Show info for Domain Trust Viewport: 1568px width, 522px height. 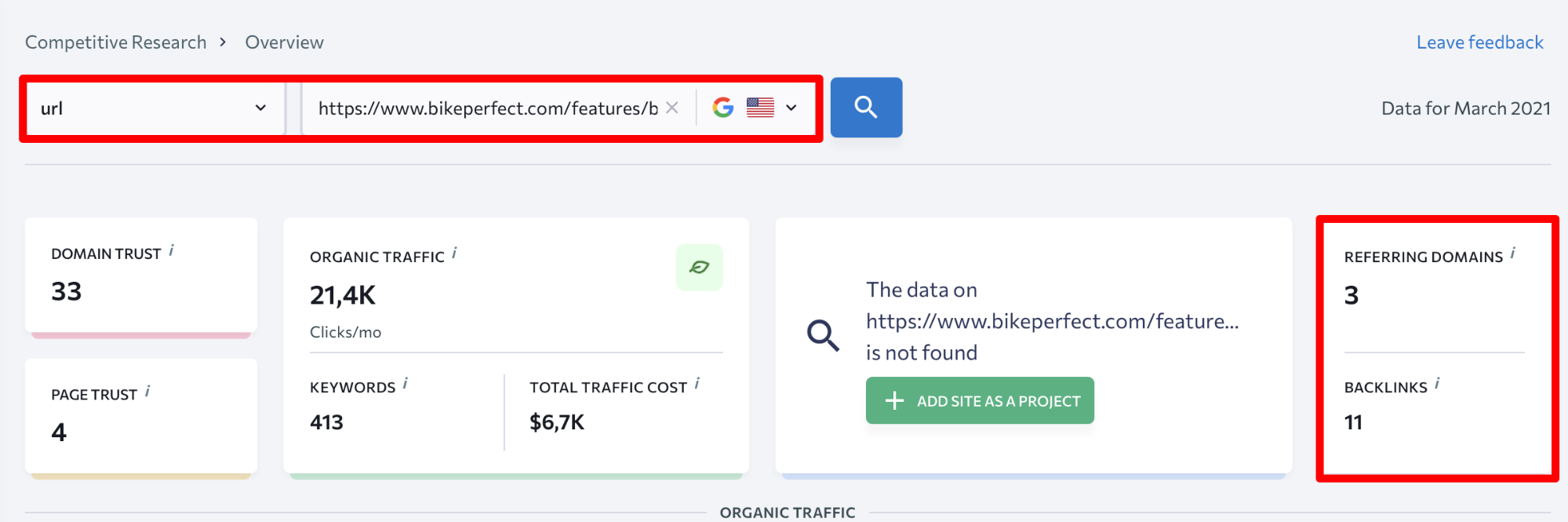(x=171, y=250)
